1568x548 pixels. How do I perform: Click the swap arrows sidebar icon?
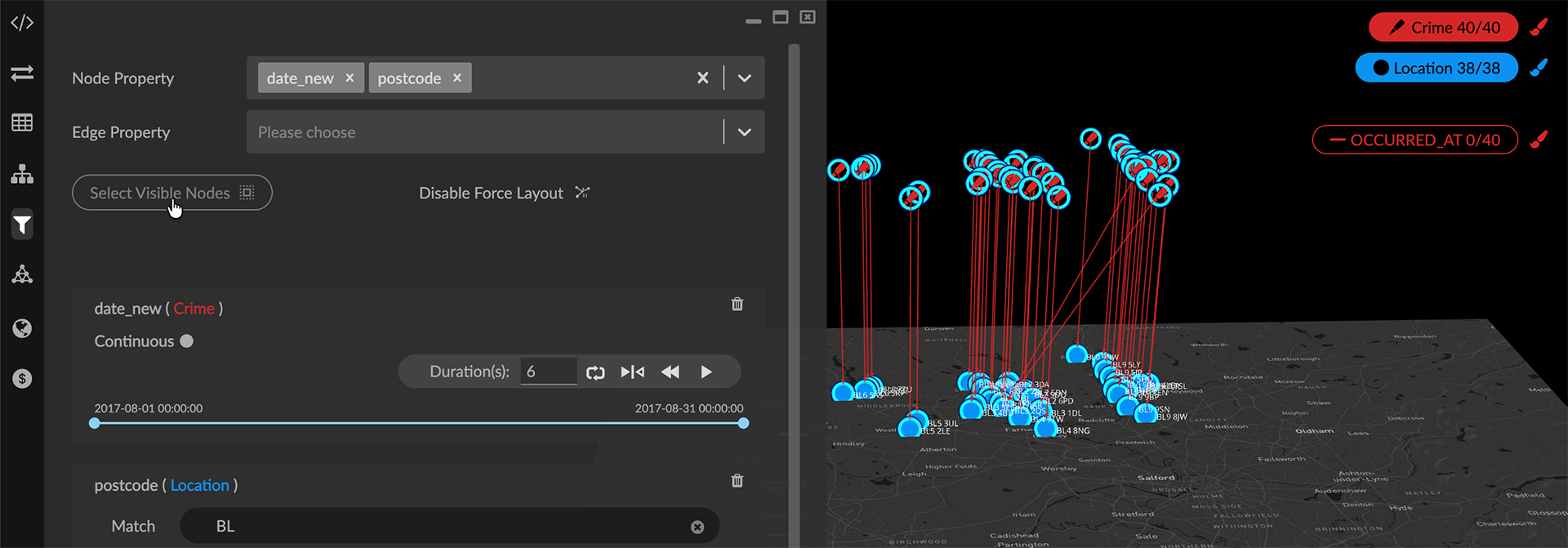(22, 74)
